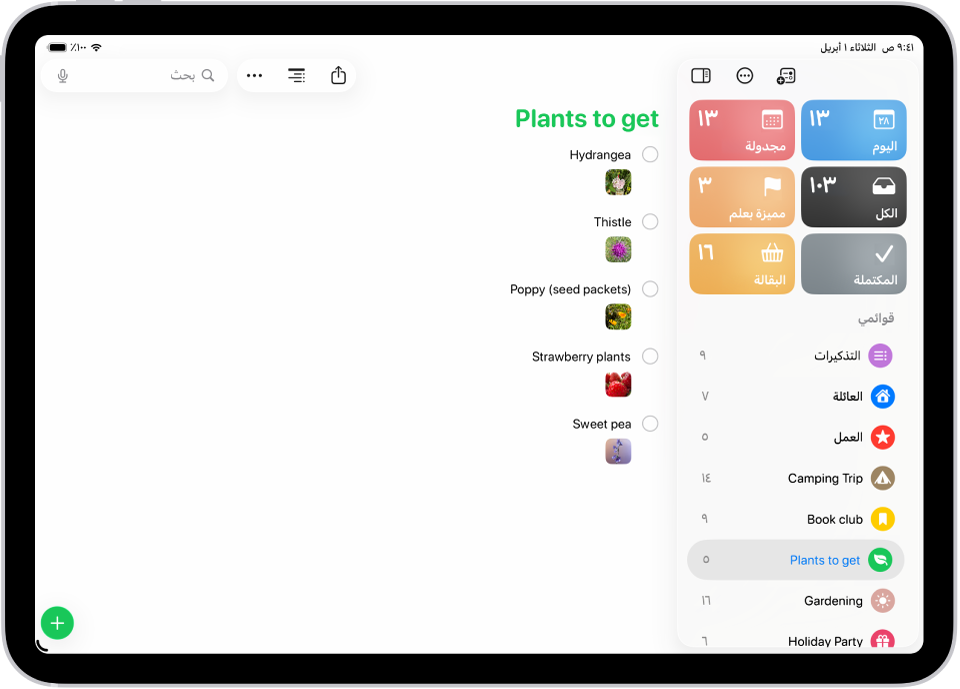Open the اليوم (Today) smart list card
The image size is (960, 689).
[853, 130]
